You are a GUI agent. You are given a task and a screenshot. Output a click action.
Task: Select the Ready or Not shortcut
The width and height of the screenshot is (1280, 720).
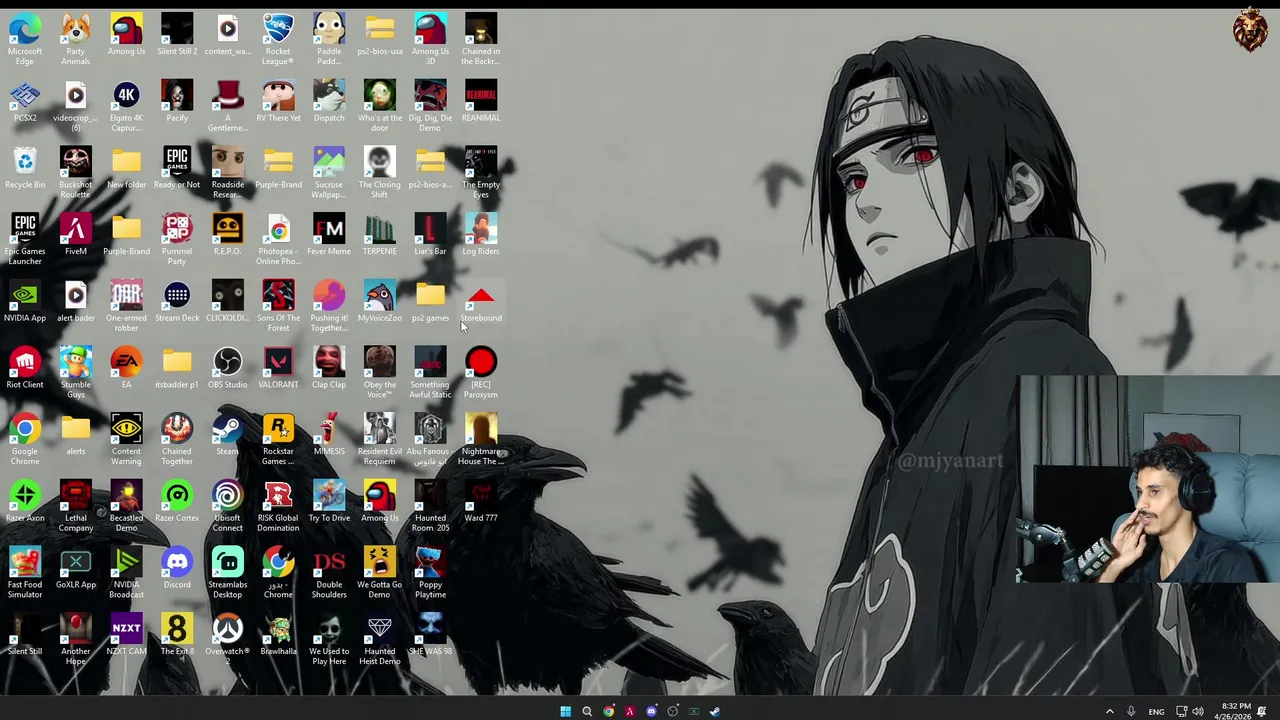tap(177, 168)
